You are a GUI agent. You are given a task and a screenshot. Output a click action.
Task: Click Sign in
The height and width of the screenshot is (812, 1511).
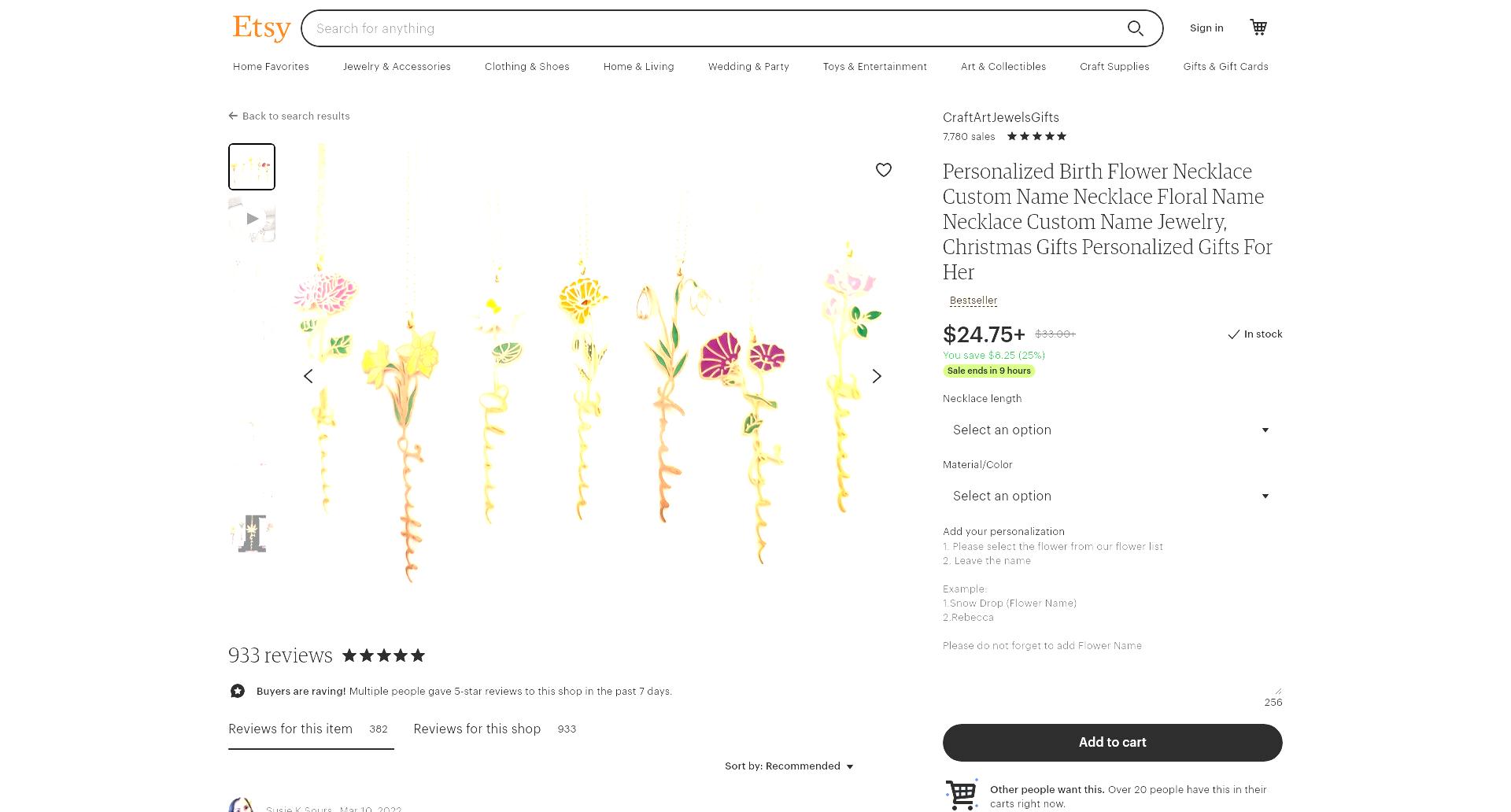[x=1206, y=28]
